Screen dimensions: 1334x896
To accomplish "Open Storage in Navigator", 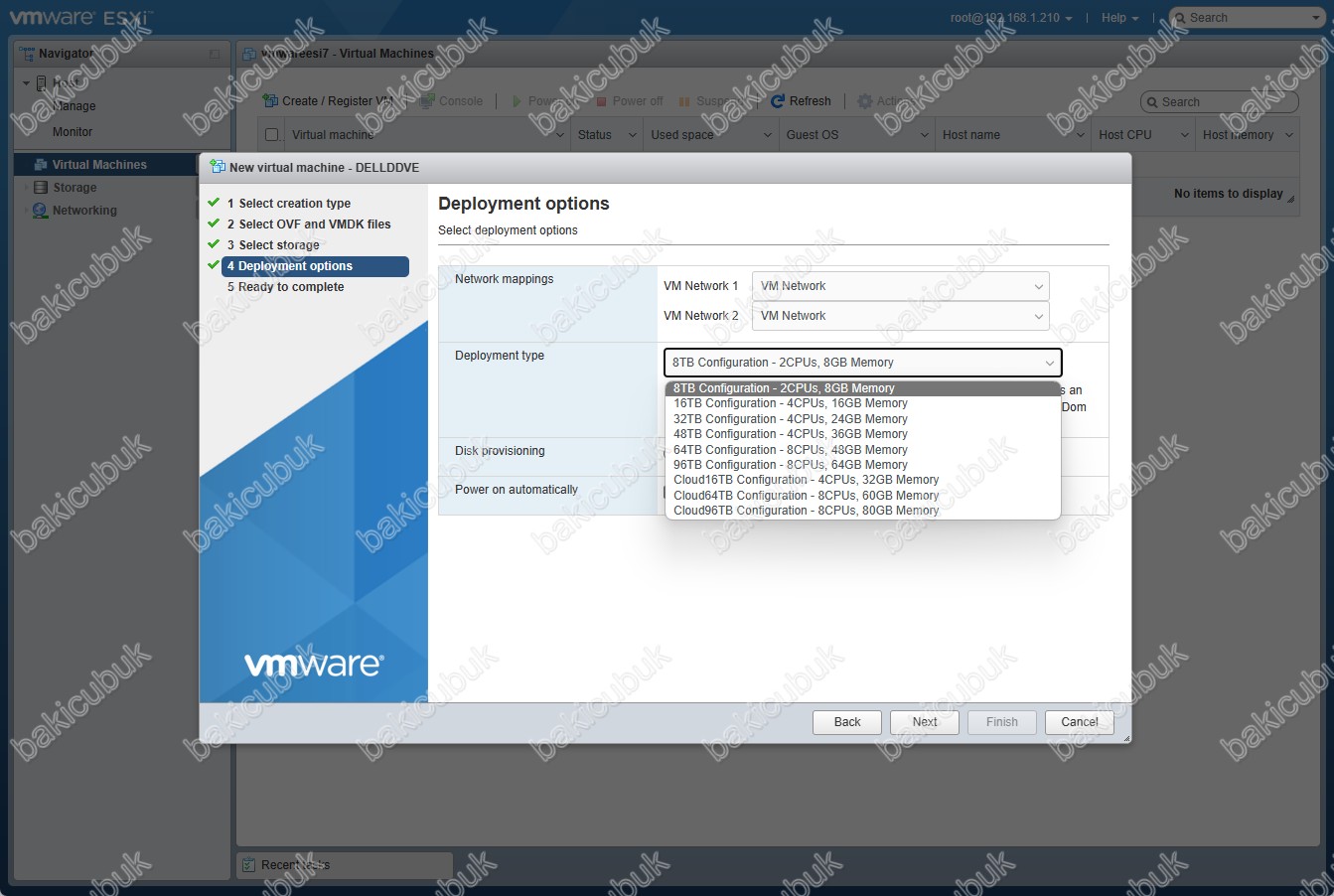I will 74,188.
